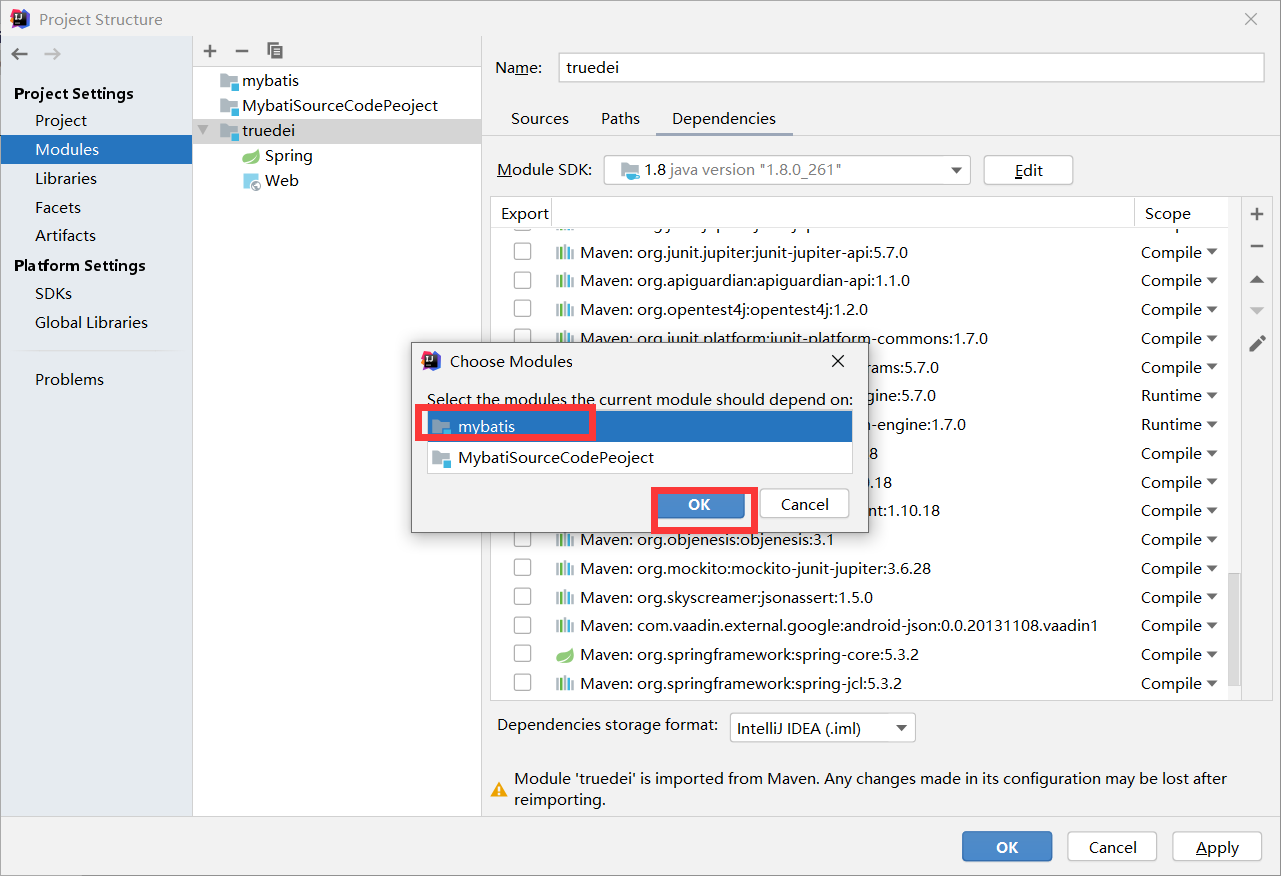Viewport: 1281px width, 876px height.
Task: Click the Apply button
Action: click(1218, 847)
